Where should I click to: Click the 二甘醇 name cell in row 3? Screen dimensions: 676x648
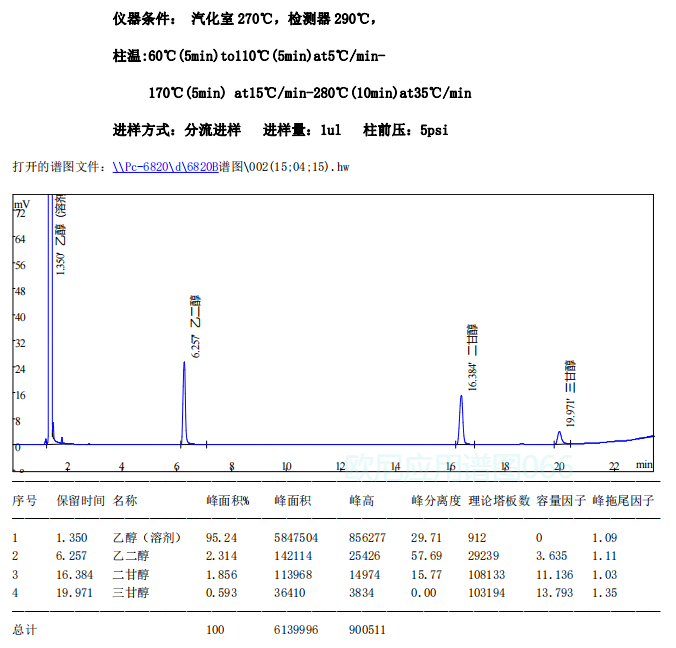point(130,574)
